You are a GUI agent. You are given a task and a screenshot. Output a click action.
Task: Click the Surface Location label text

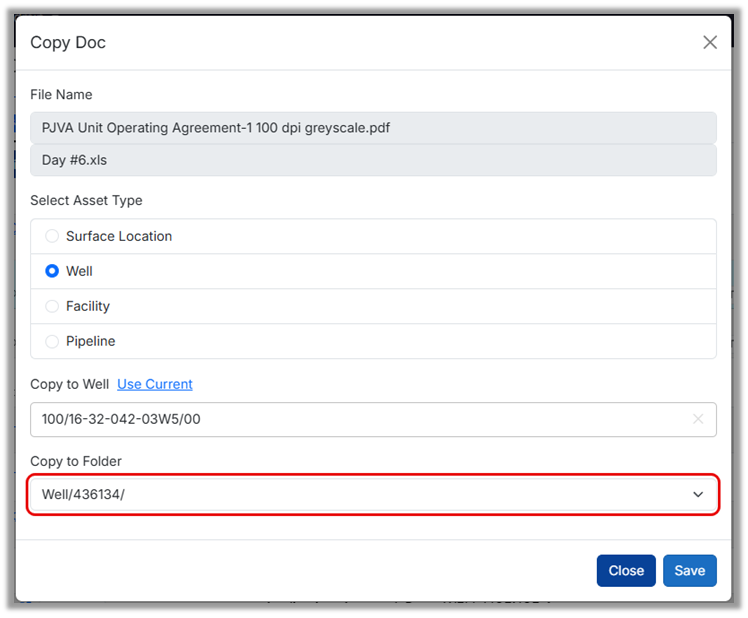point(119,236)
